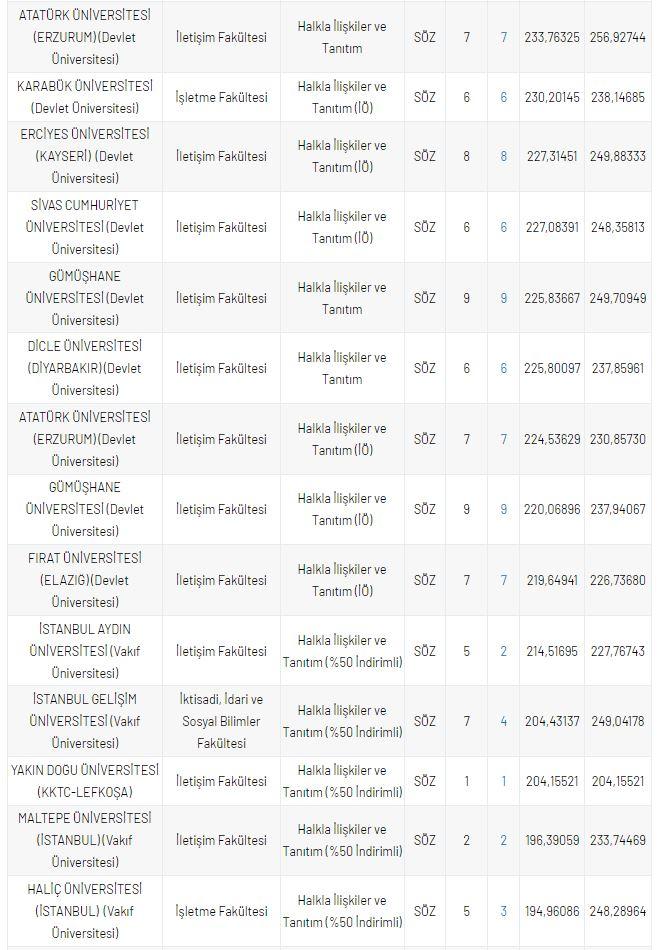This screenshot has height=950, width=663.
Task: Click blue number 6 in Dicle Üniversitesi row
Action: point(504,368)
